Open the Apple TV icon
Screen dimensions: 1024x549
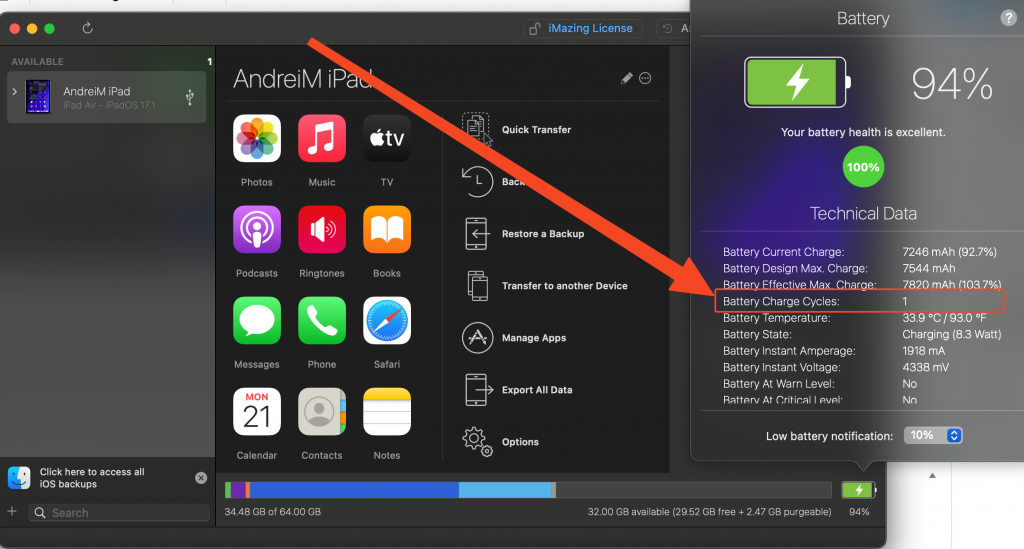pos(387,138)
